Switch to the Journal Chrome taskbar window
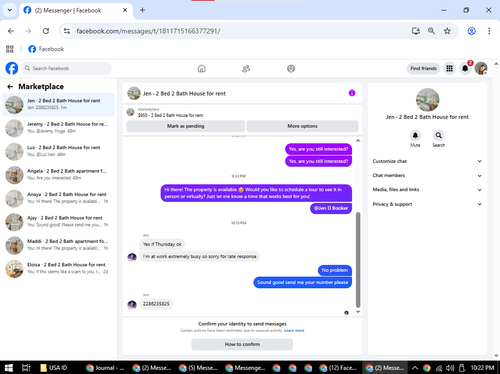The width and height of the screenshot is (500, 374). (x=105, y=368)
